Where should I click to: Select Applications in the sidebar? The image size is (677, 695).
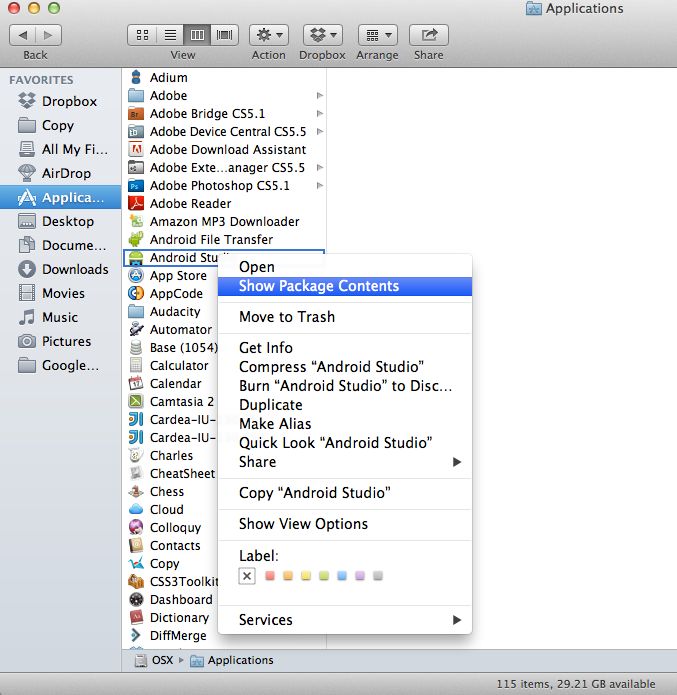(60, 197)
